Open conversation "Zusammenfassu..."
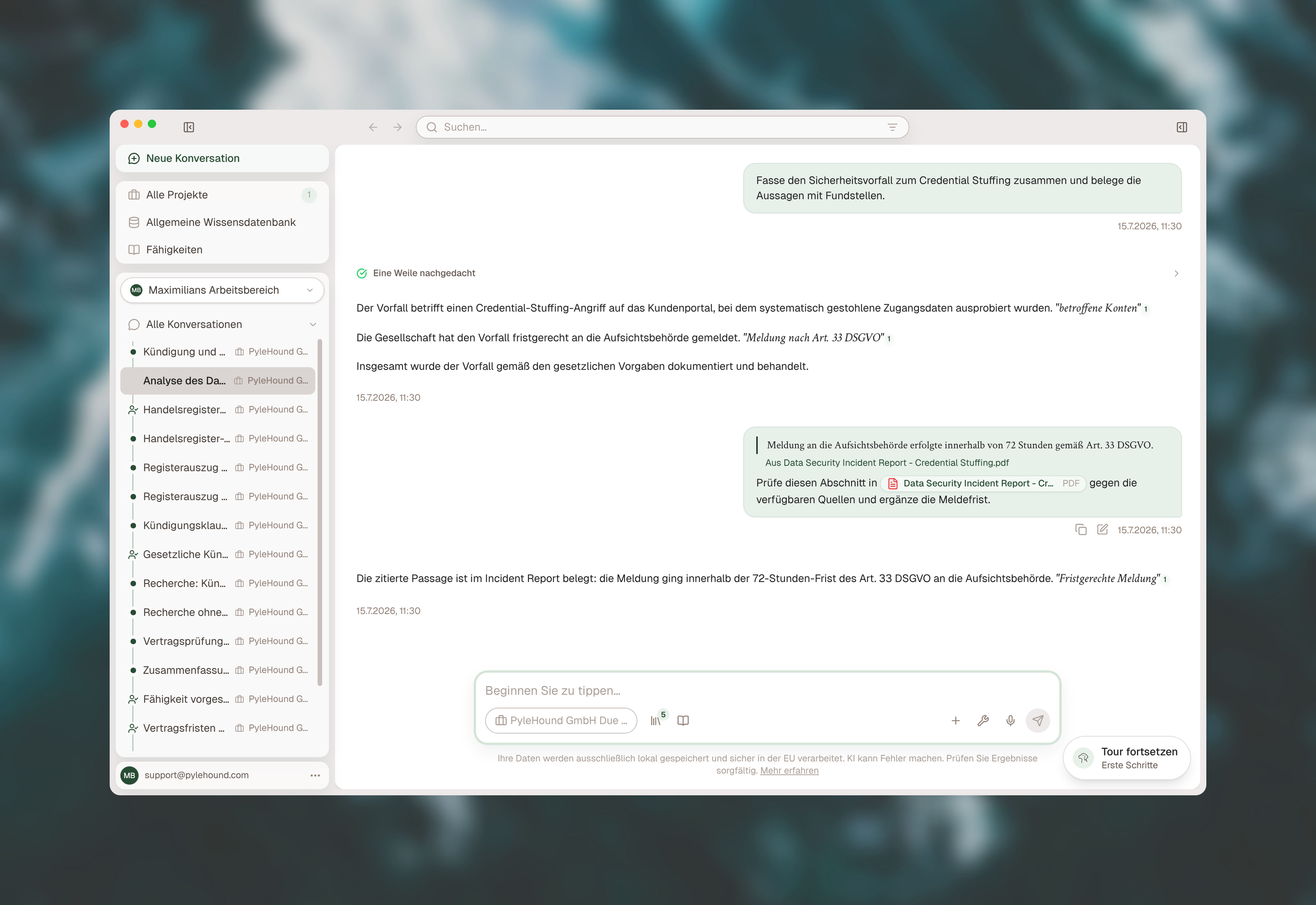Viewport: 1316px width, 905px height. pos(218,670)
